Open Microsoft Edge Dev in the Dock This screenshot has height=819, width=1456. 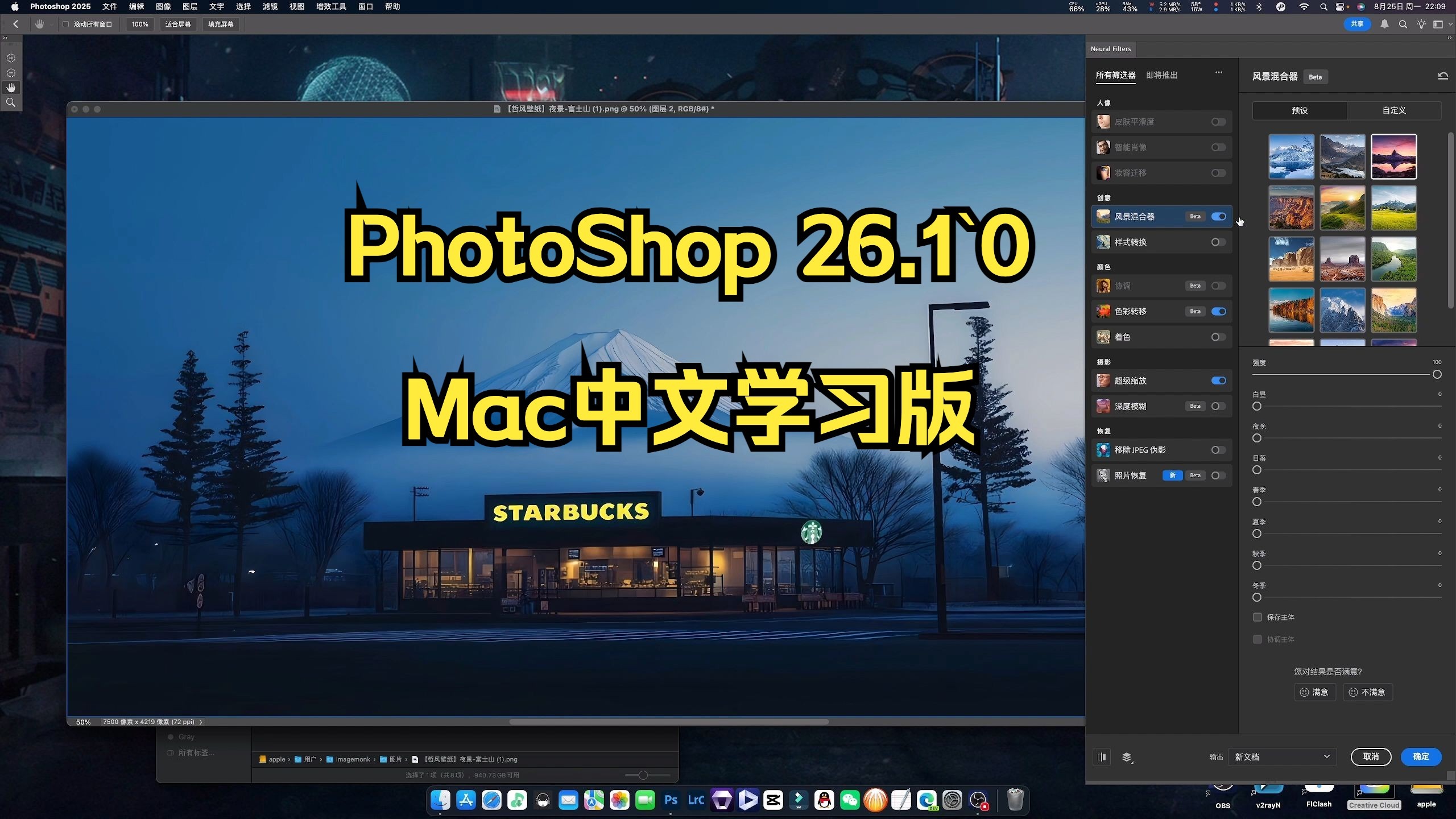(x=927, y=800)
